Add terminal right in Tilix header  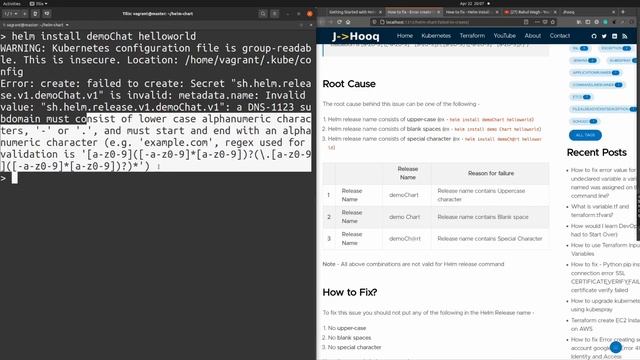36,14
